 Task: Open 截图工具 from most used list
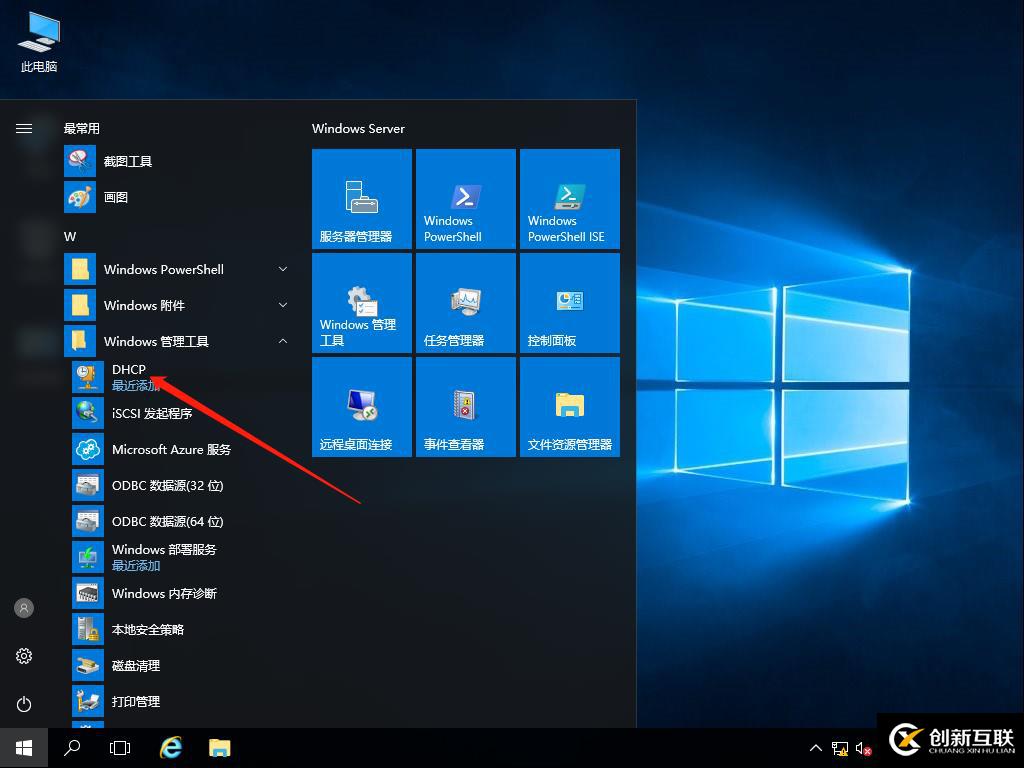pyautogui.click(x=127, y=161)
